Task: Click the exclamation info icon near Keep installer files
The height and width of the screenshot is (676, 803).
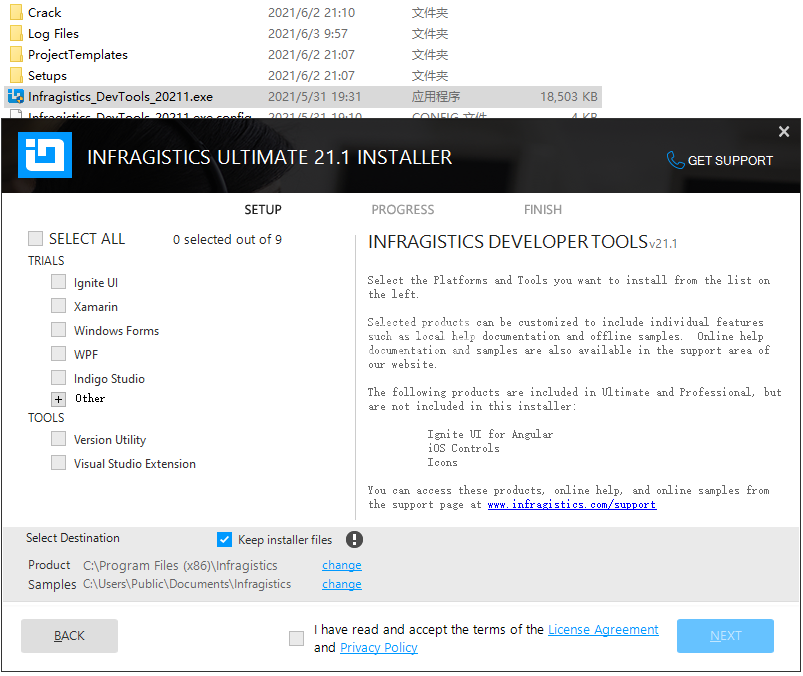Action: tap(354, 539)
